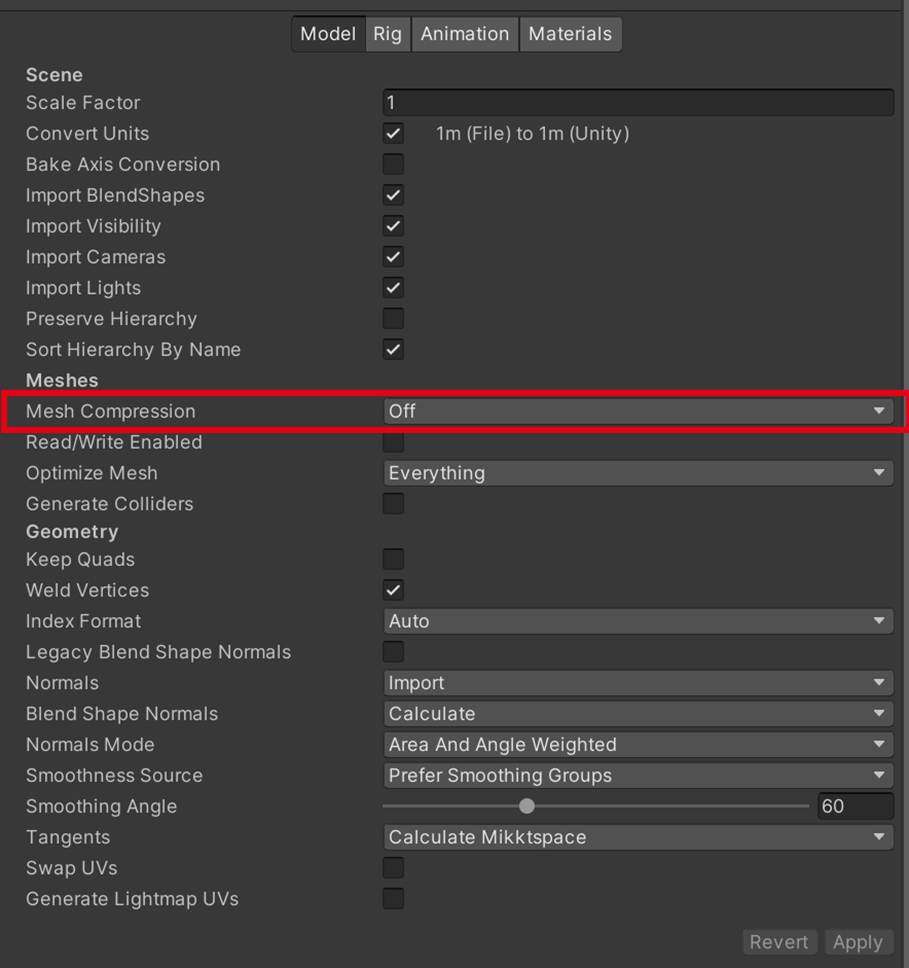The height and width of the screenshot is (968, 909).
Task: Disable the Convert Units checkbox
Action: [x=394, y=134]
